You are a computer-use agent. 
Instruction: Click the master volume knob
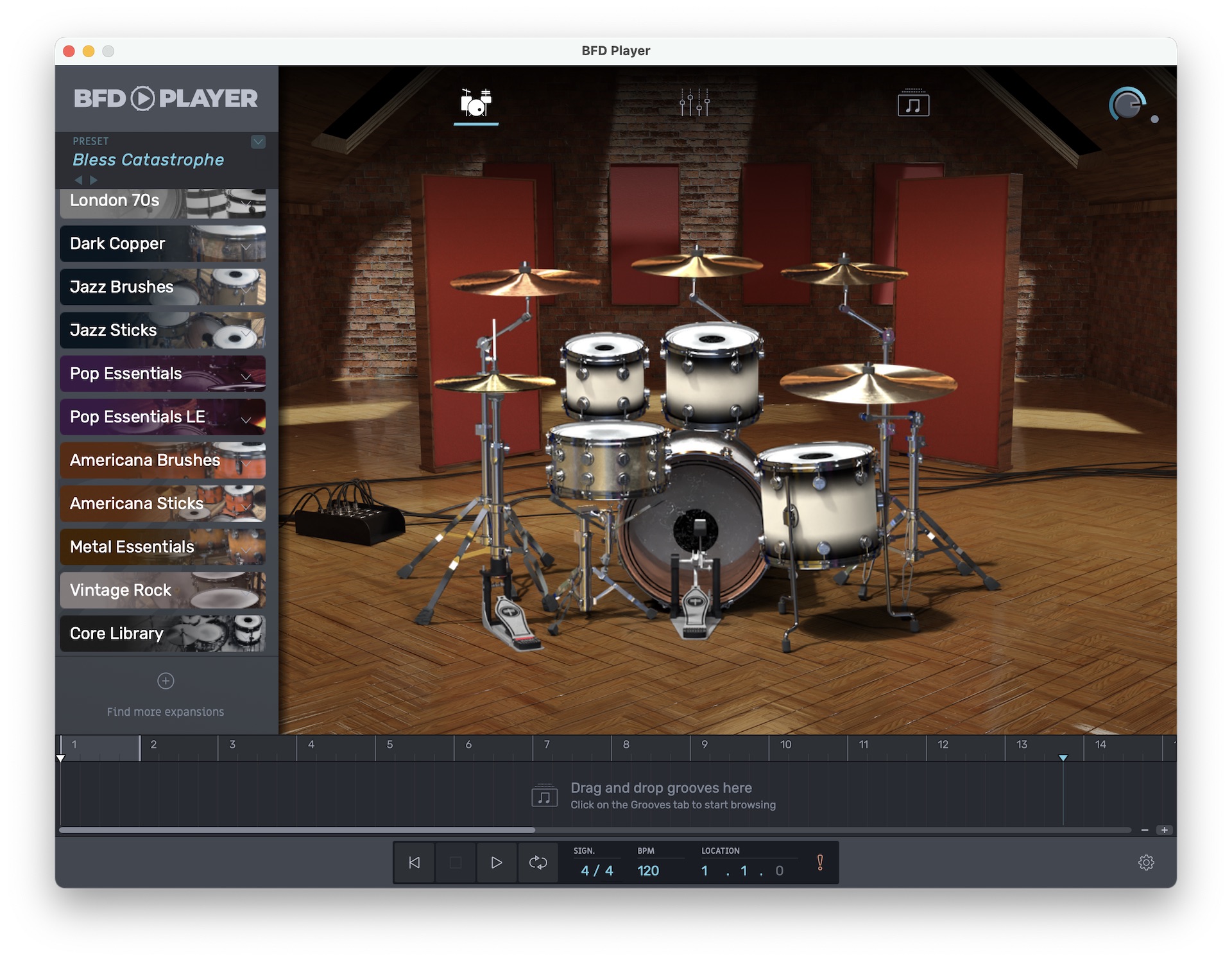click(x=1127, y=105)
